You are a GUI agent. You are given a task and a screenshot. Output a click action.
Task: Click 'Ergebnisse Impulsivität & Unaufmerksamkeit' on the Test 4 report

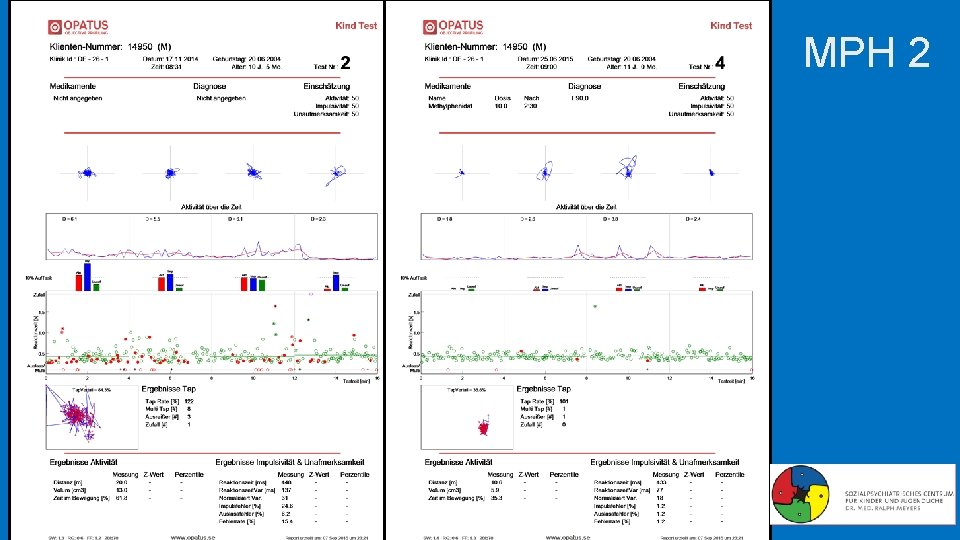pyautogui.click(x=665, y=462)
